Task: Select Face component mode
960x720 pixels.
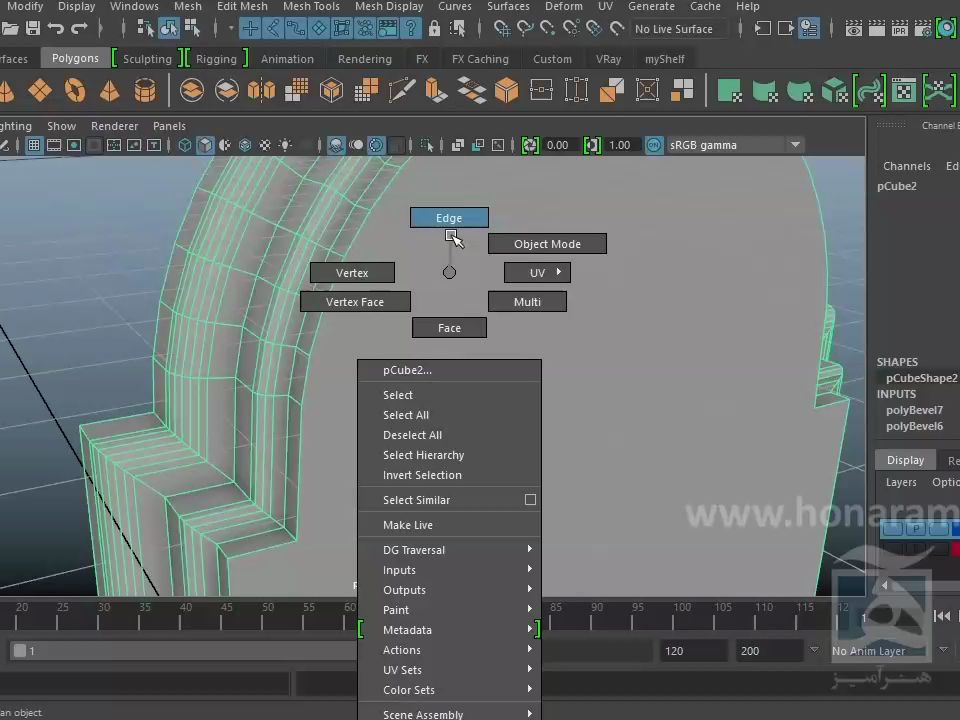Action: pos(449,328)
